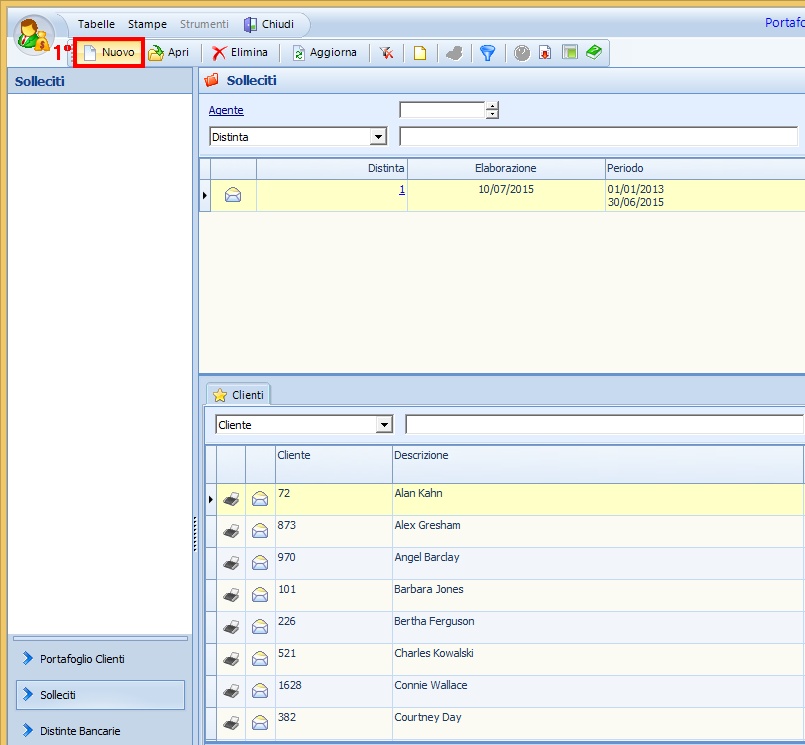
Task: Click the funnel icon with red X
Action: [386, 53]
